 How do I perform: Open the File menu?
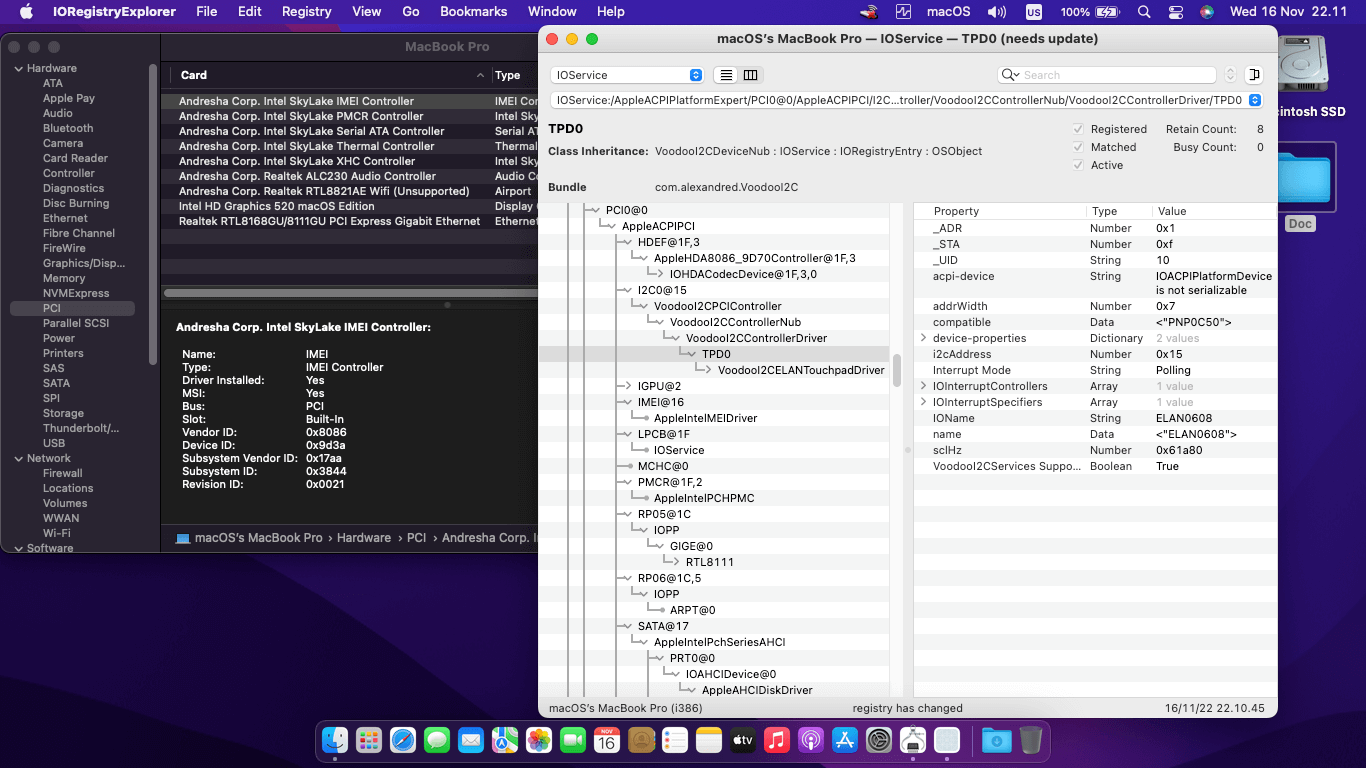click(x=207, y=12)
